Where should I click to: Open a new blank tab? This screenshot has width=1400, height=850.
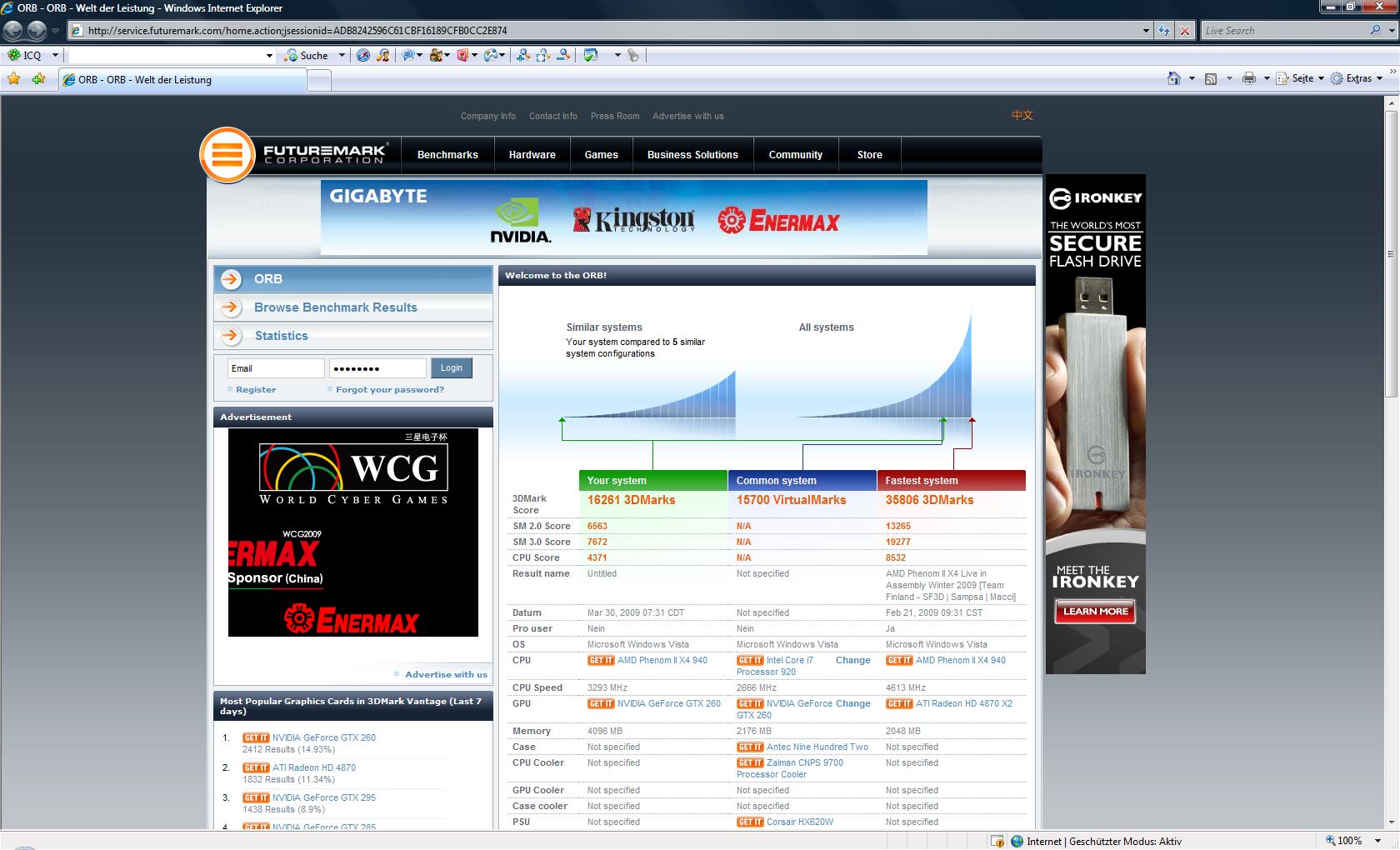click(319, 80)
